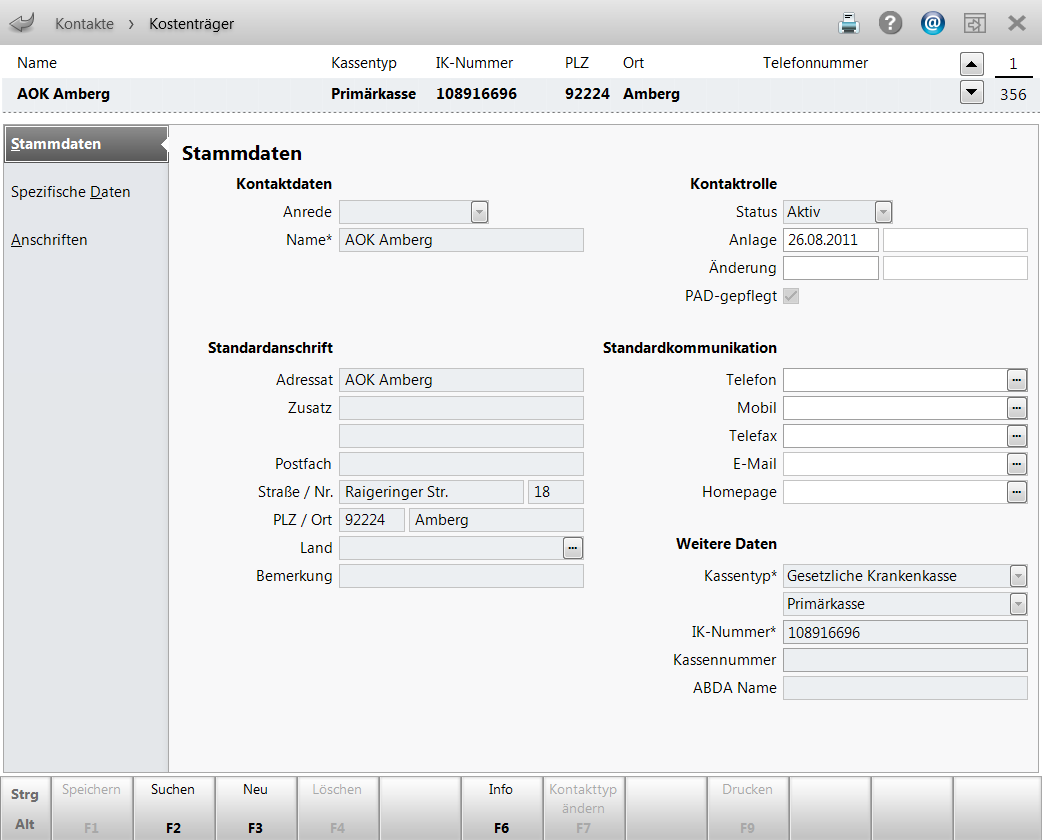Go to next record with down arrow
The image size is (1042, 840).
point(972,92)
